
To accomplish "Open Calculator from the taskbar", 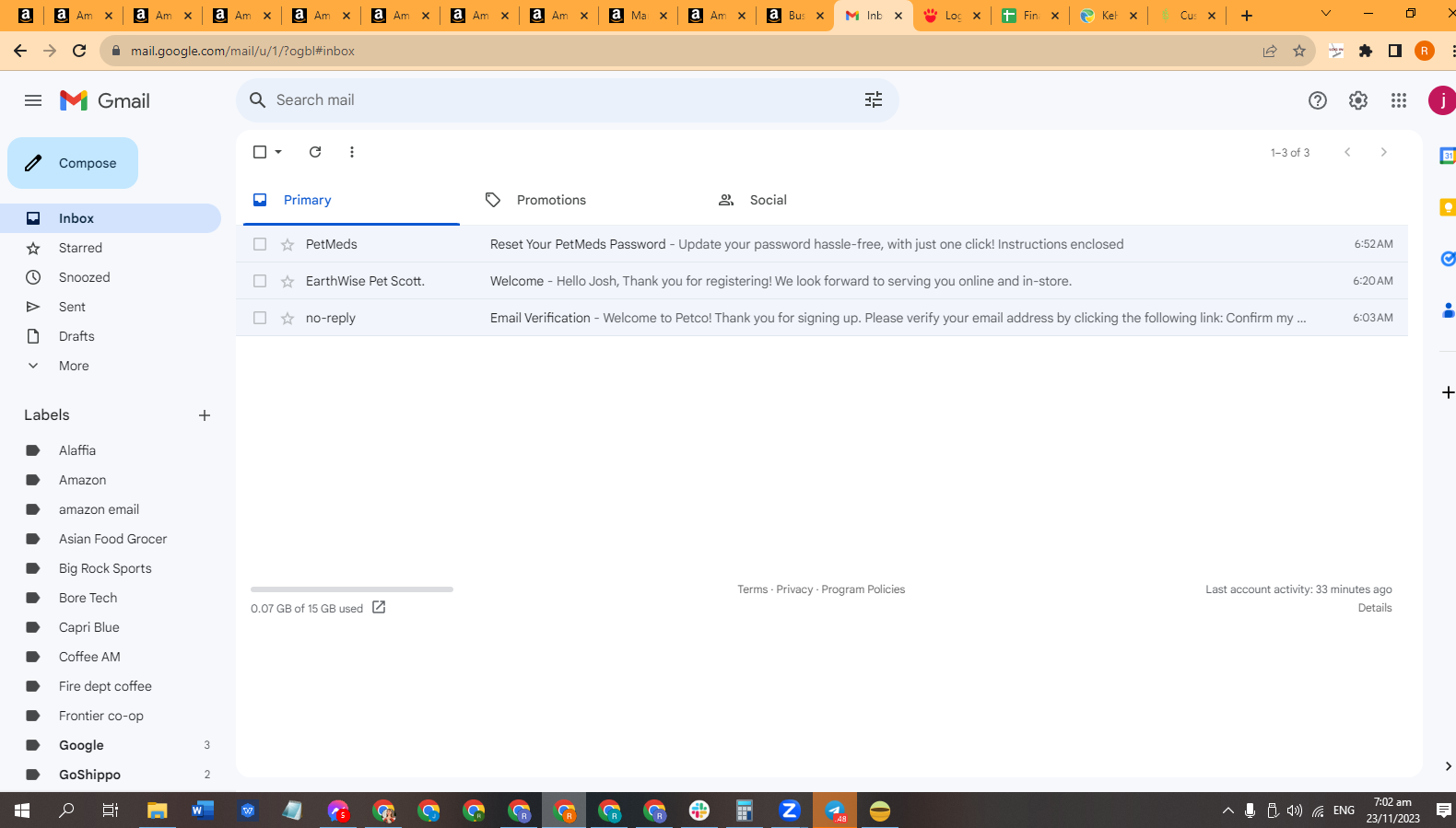I will coord(745,811).
